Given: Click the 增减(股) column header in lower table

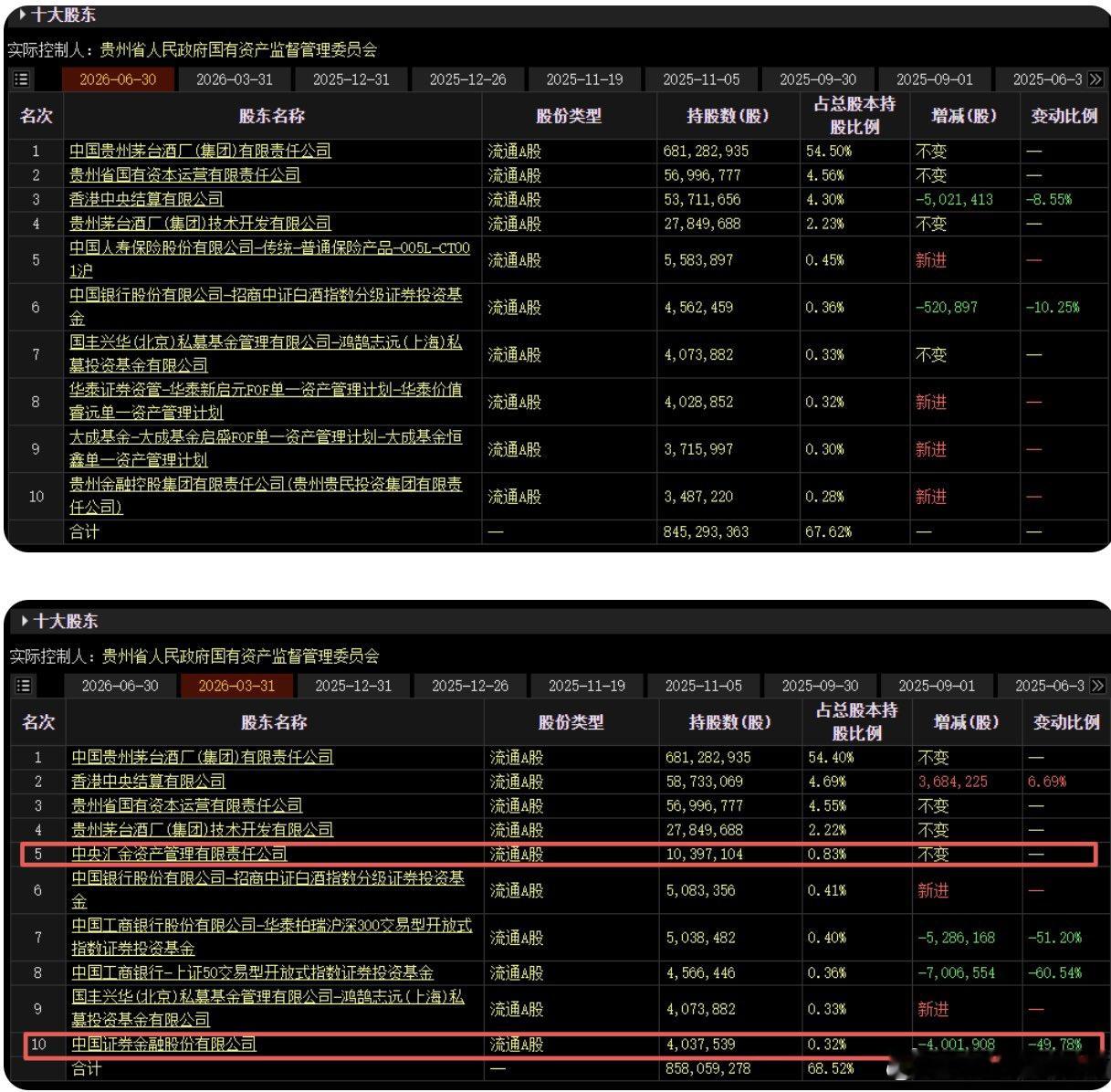Looking at the screenshot, I should pyautogui.click(x=966, y=722).
